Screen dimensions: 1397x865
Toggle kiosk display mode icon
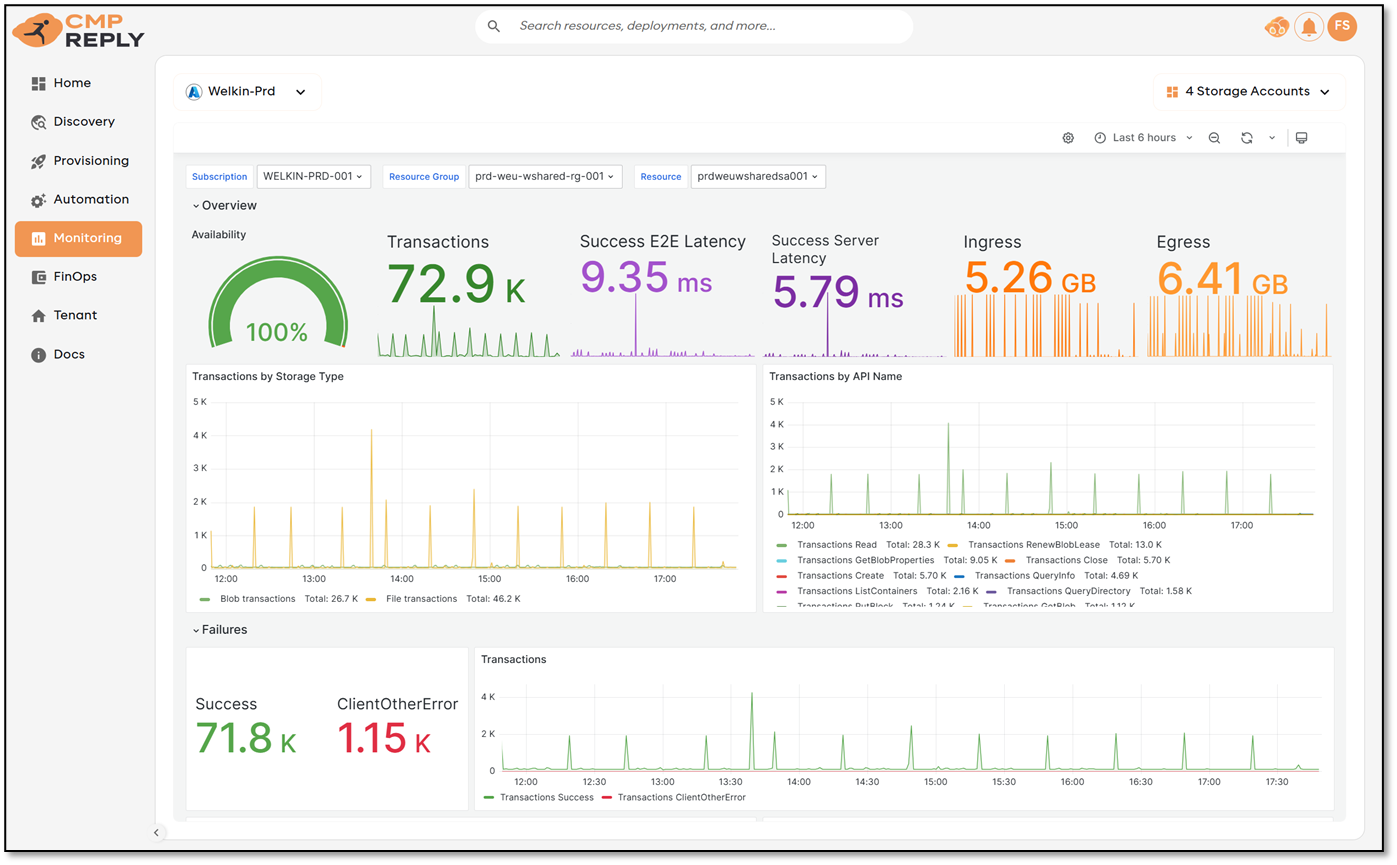click(1301, 138)
